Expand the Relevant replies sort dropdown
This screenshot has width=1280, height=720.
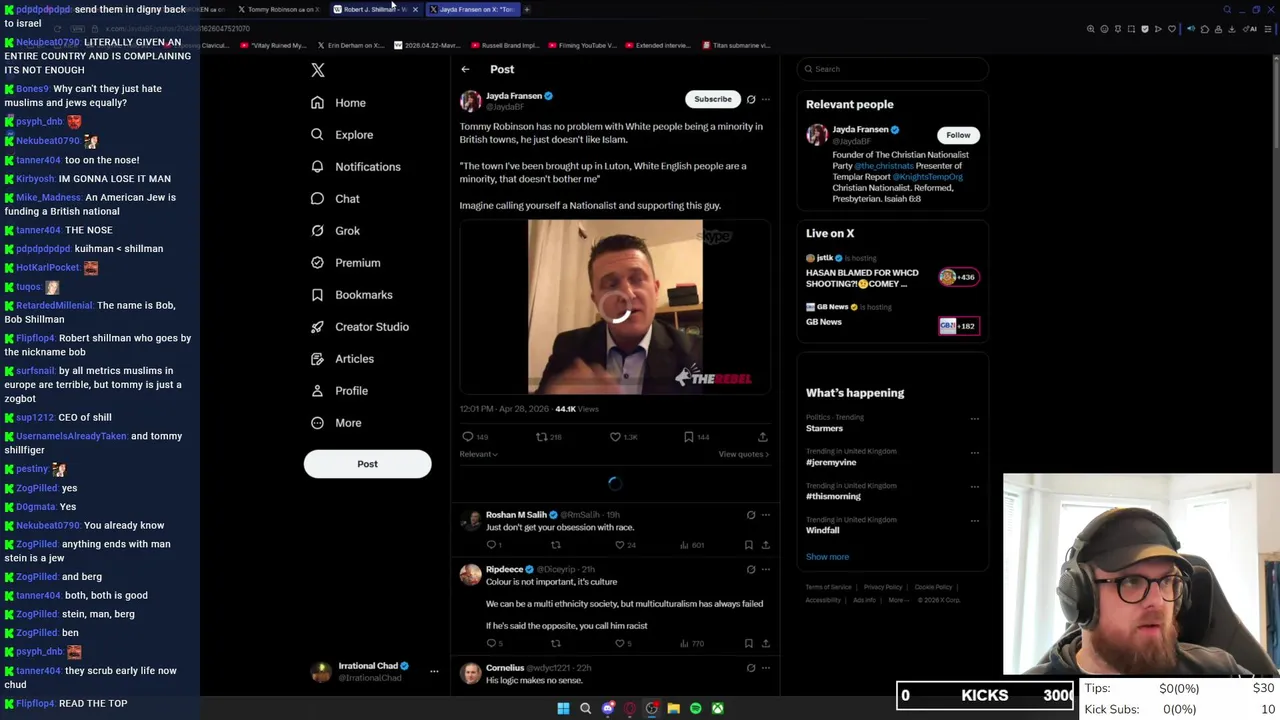[x=478, y=454]
